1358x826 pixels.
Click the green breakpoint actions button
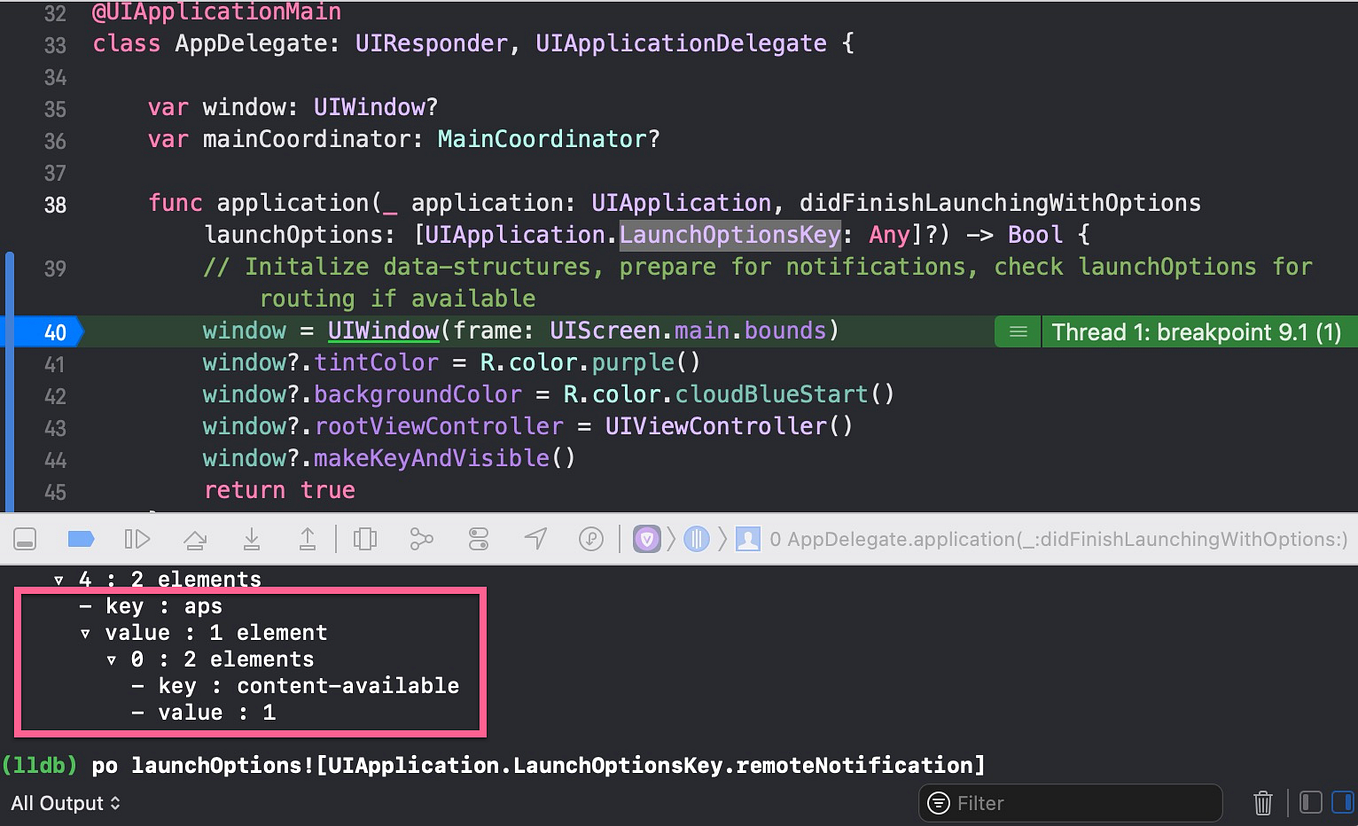point(1017,330)
